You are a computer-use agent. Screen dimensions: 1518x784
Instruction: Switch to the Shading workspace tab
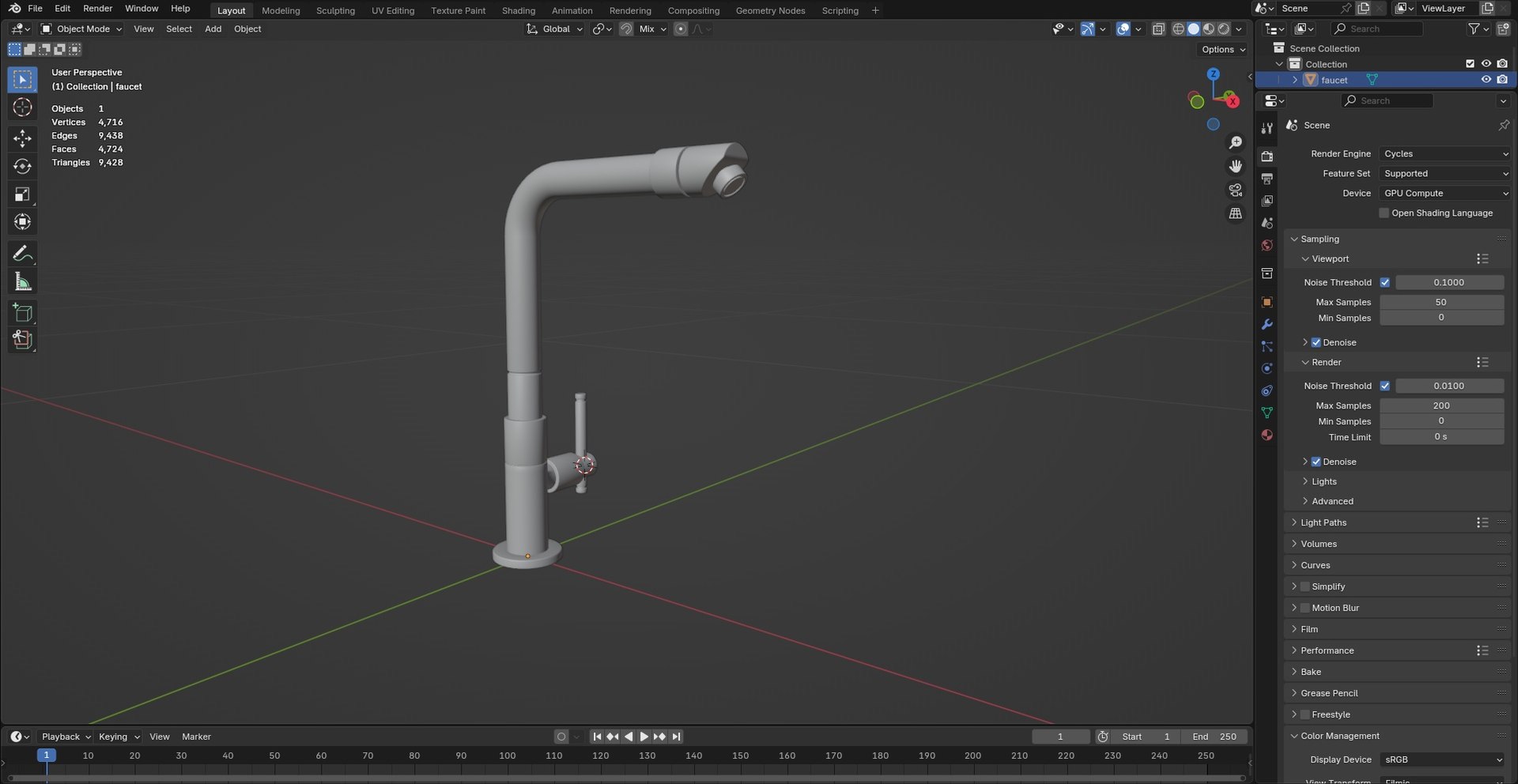[519, 10]
